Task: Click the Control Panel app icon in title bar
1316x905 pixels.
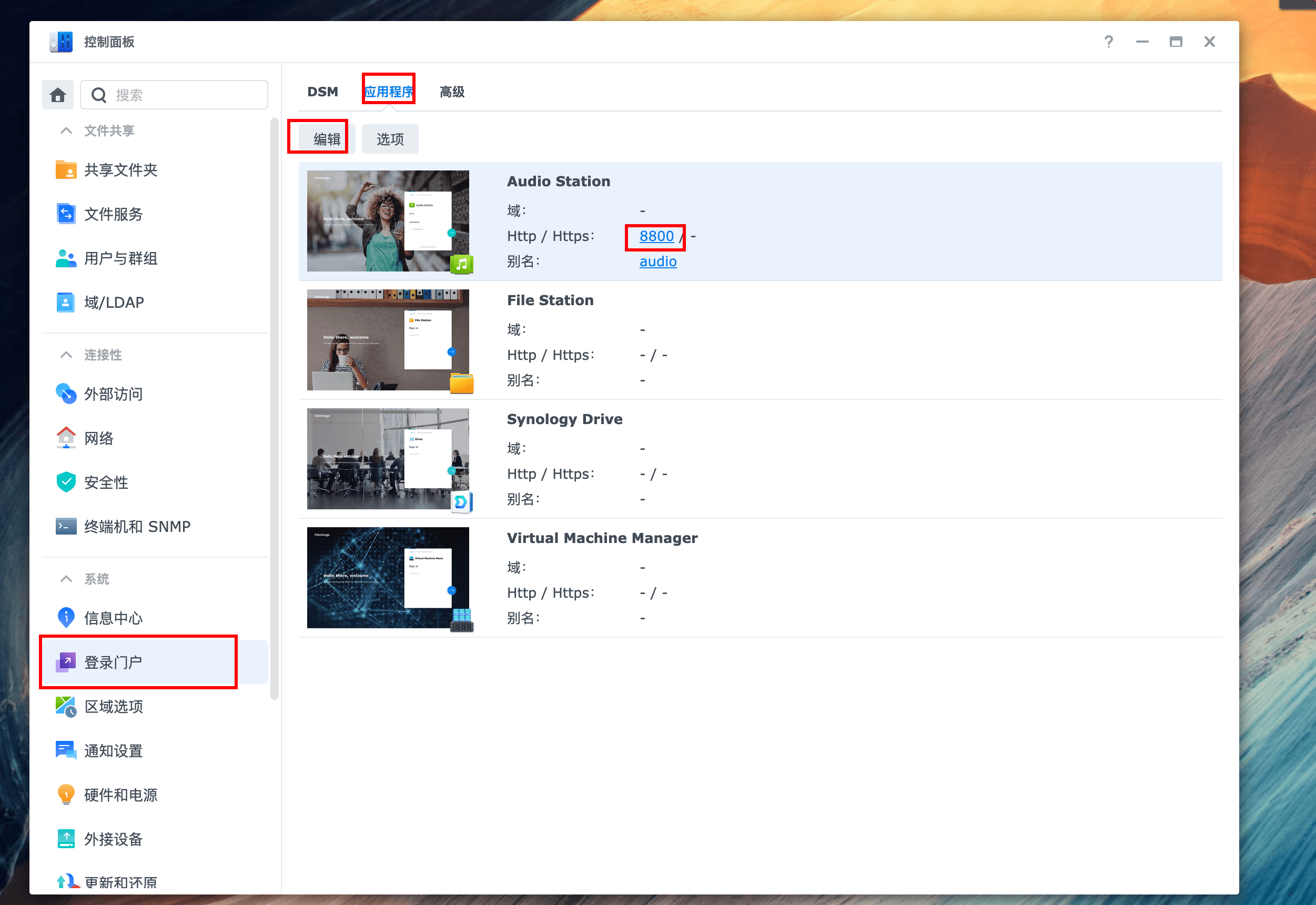Action: pyautogui.click(x=61, y=42)
